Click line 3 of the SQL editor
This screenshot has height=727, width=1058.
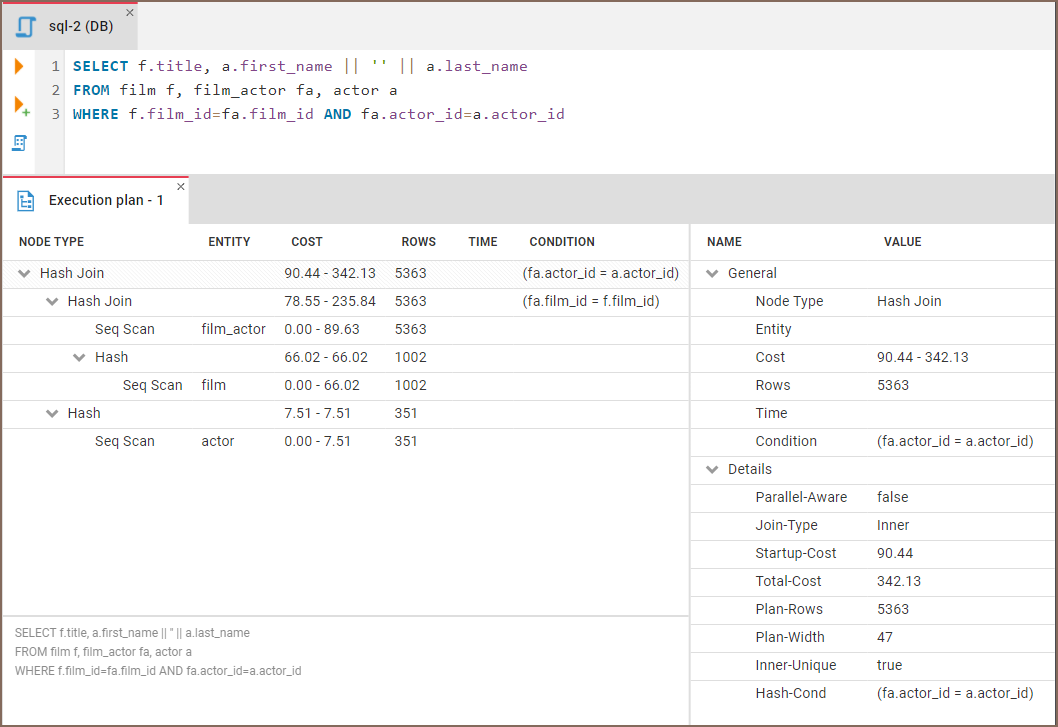(318, 115)
